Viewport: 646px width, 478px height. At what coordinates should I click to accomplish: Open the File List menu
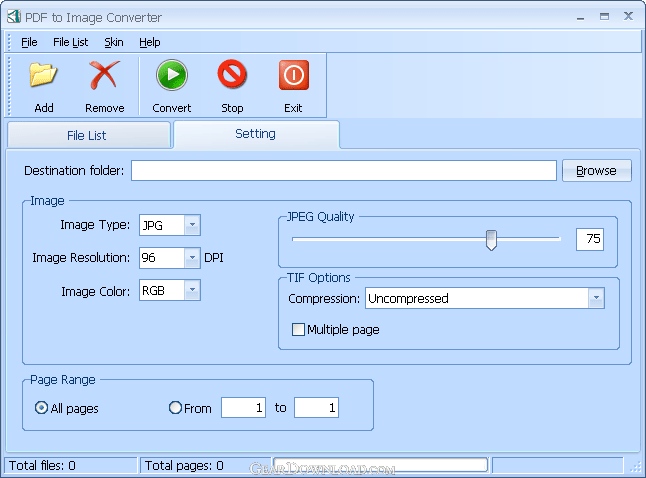click(70, 42)
